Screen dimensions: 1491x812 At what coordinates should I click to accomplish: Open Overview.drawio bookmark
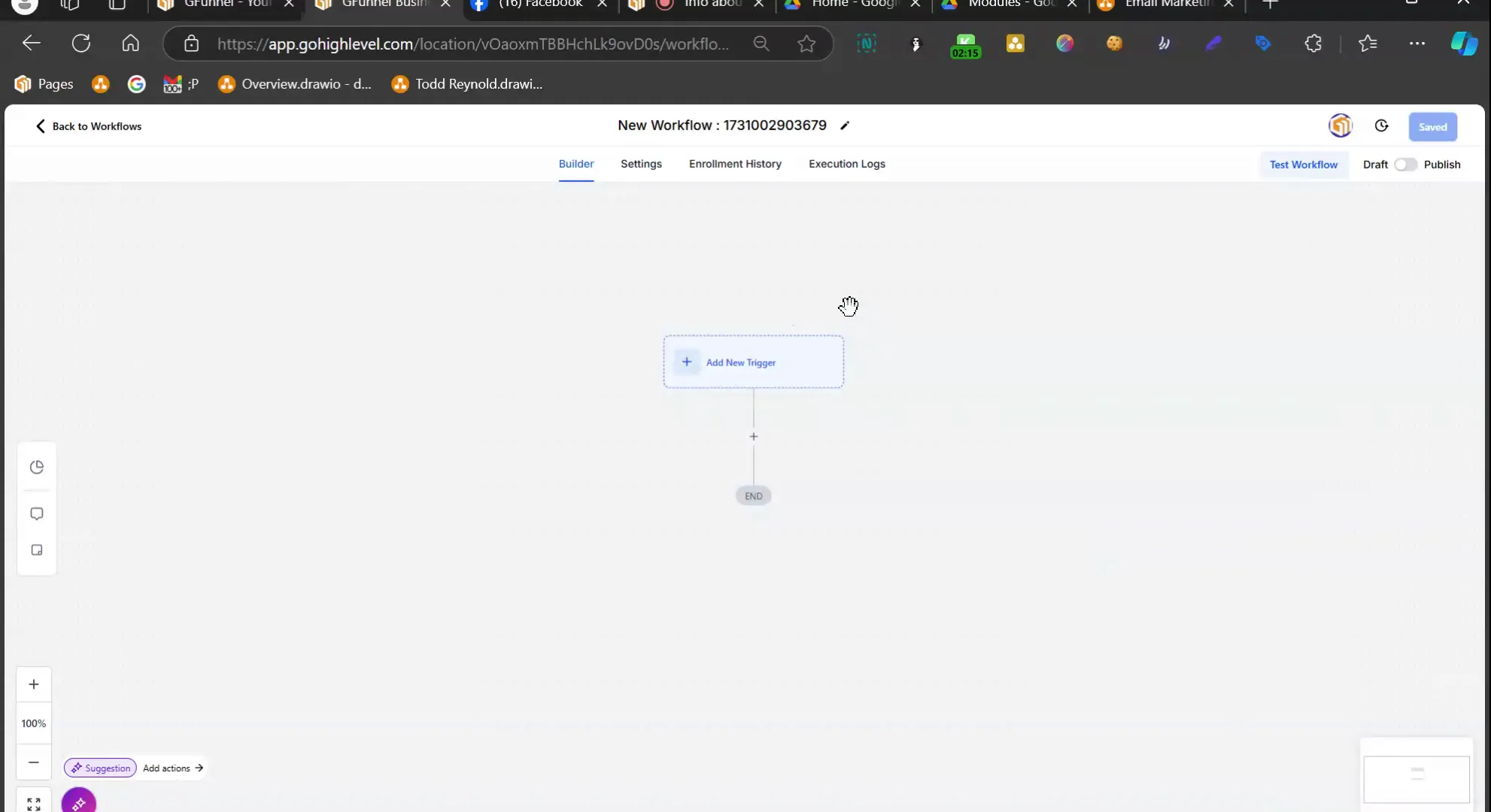294,84
